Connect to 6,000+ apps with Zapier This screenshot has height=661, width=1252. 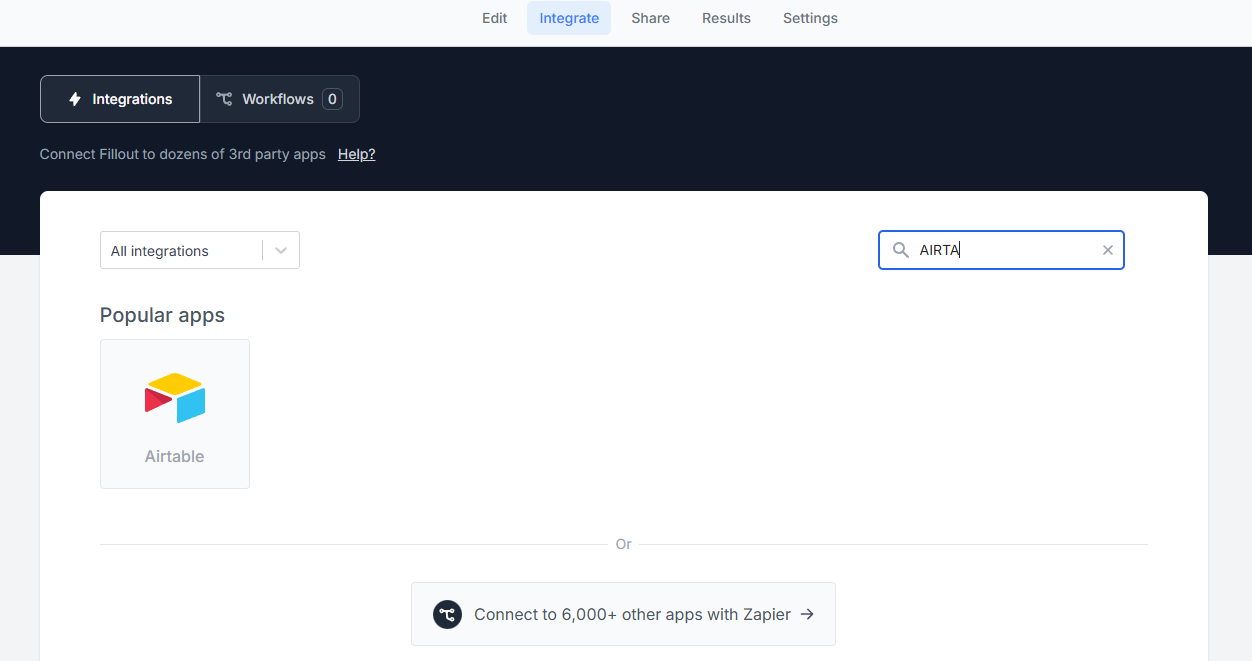click(x=623, y=614)
